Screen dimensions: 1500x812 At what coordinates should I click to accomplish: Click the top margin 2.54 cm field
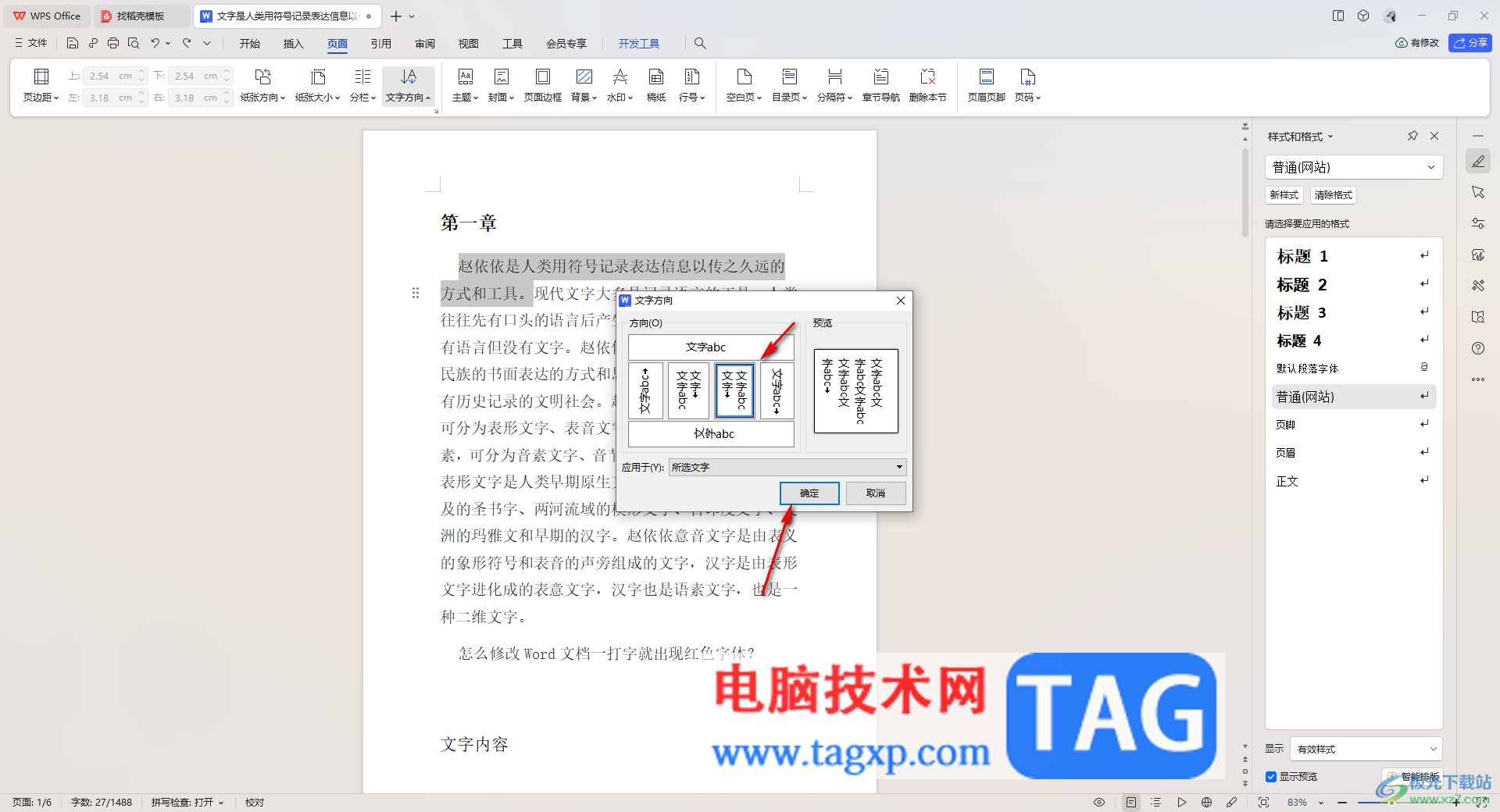pyautogui.click(x=115, y=76)
